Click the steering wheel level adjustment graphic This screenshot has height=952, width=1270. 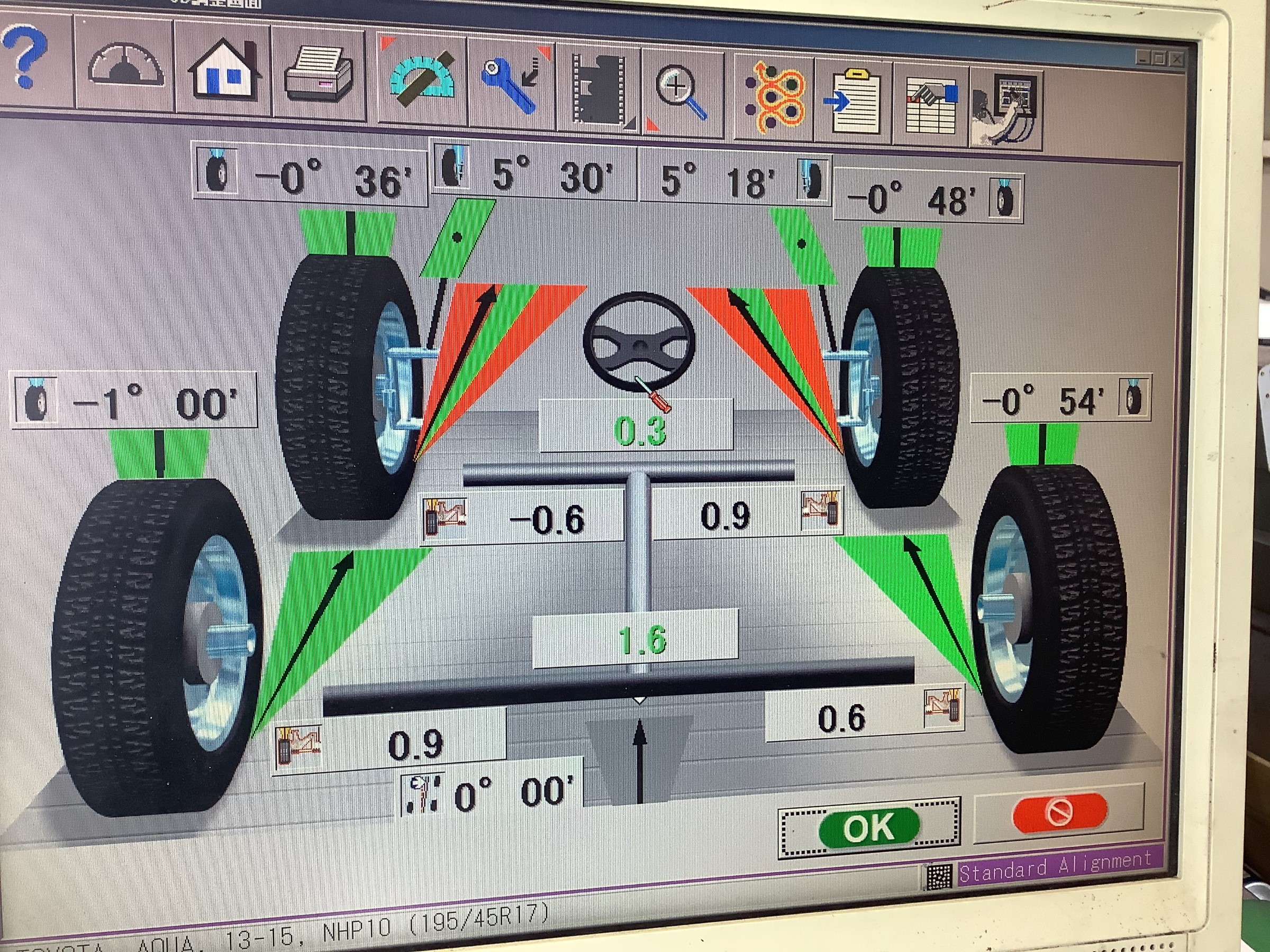point(639,344)
